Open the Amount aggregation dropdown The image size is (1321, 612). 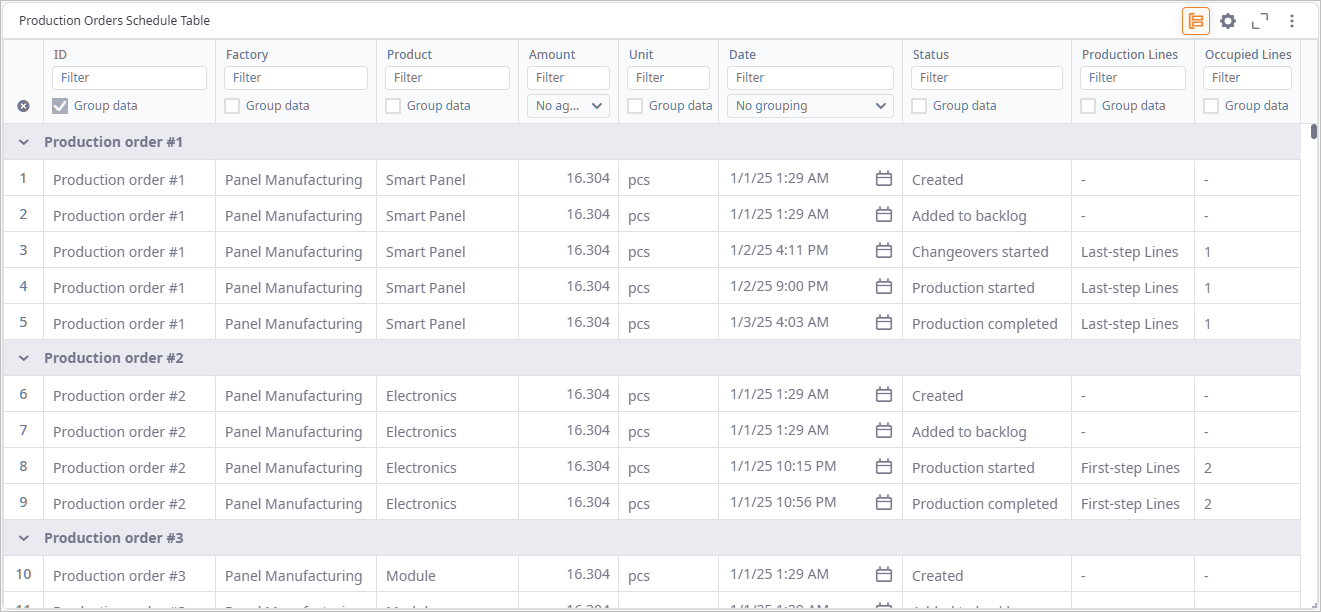point(568,106)
